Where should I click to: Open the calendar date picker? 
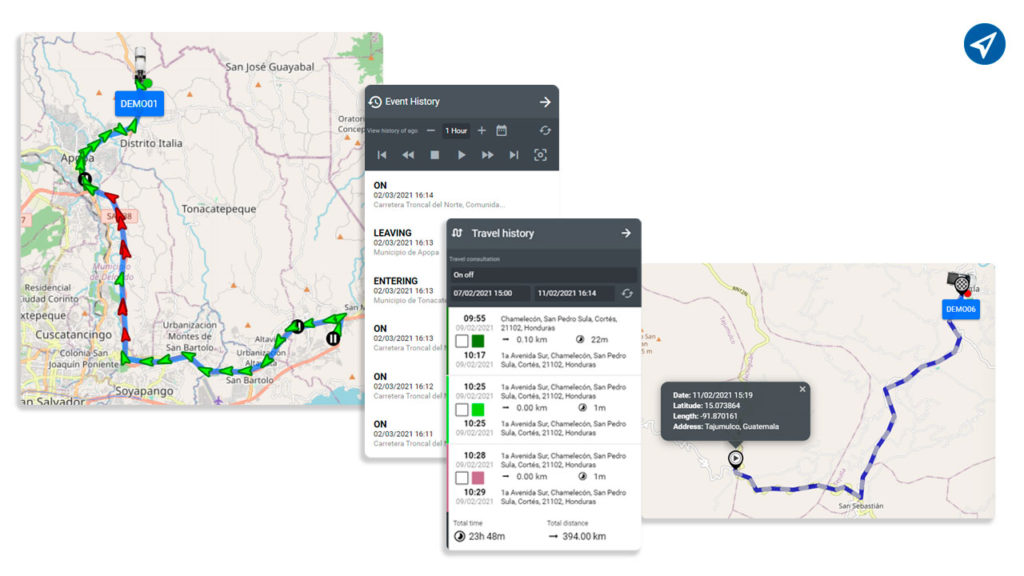pos(502,131)
